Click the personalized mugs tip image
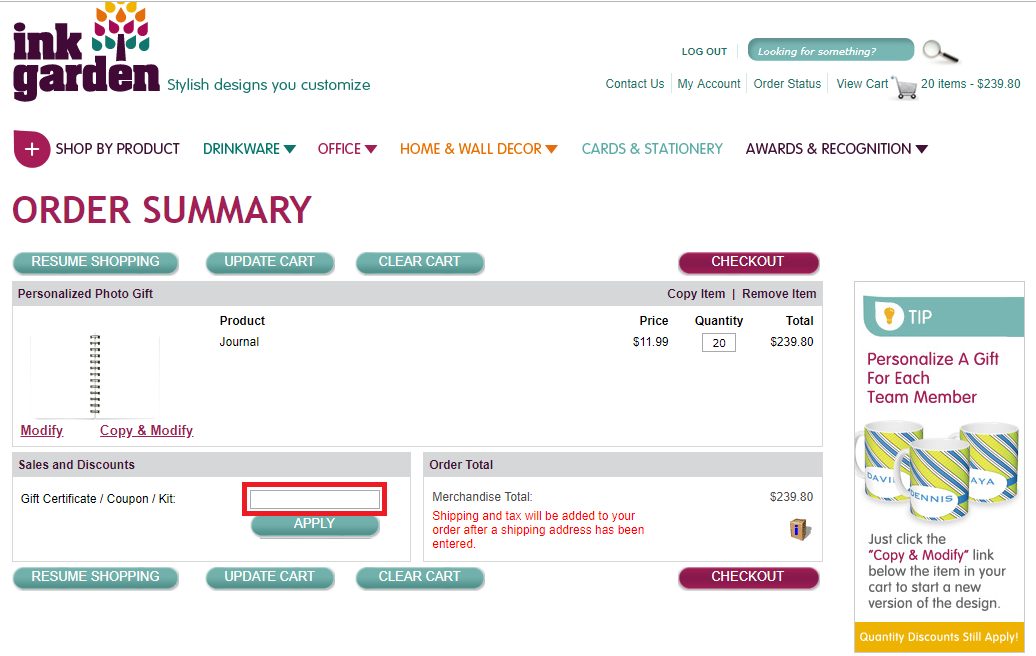Screen dimensions: 1036x656 [x=939, y=470]
